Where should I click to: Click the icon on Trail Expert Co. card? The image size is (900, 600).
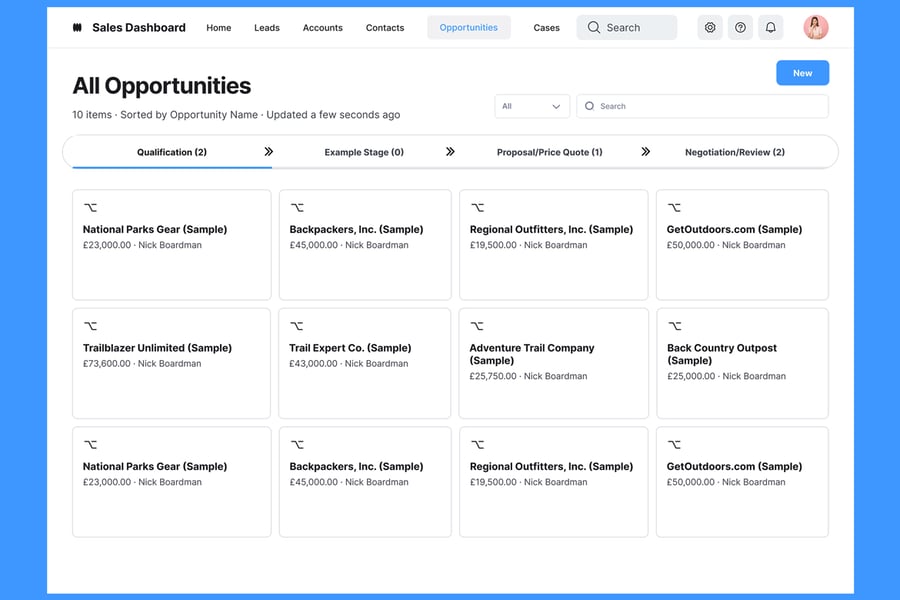[297, 326]
